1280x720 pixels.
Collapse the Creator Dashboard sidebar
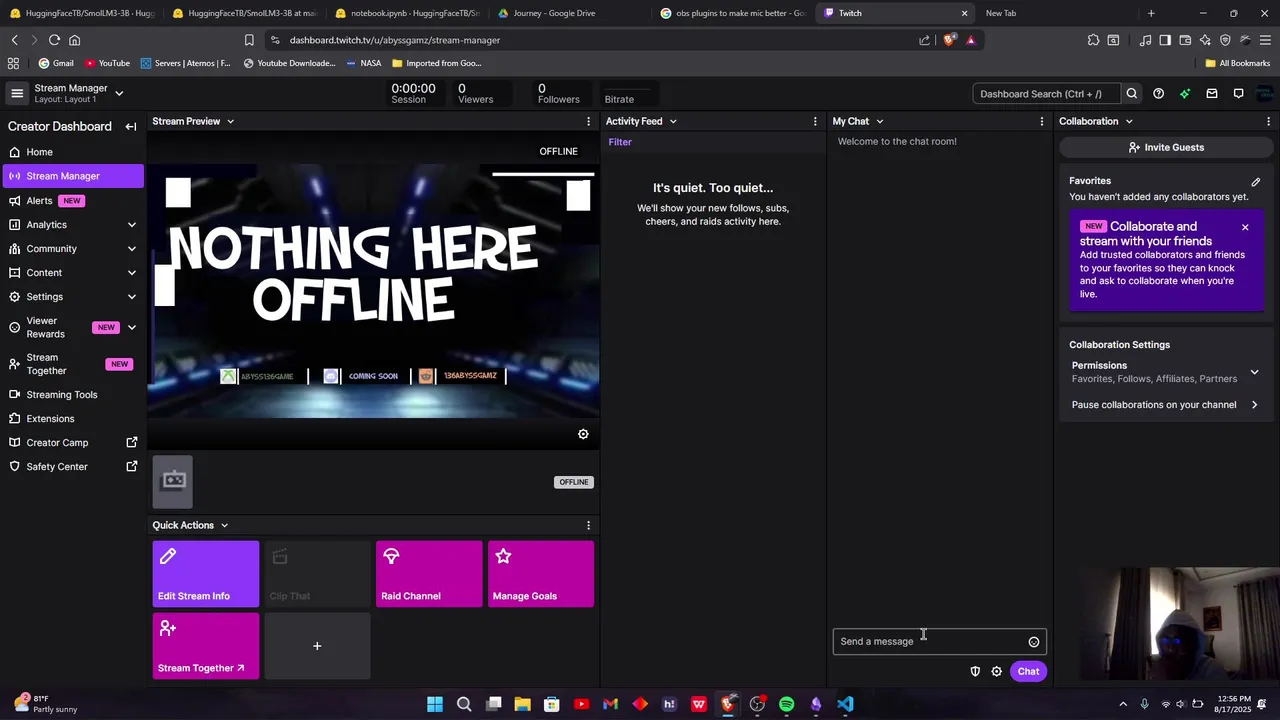coord(130,127)
